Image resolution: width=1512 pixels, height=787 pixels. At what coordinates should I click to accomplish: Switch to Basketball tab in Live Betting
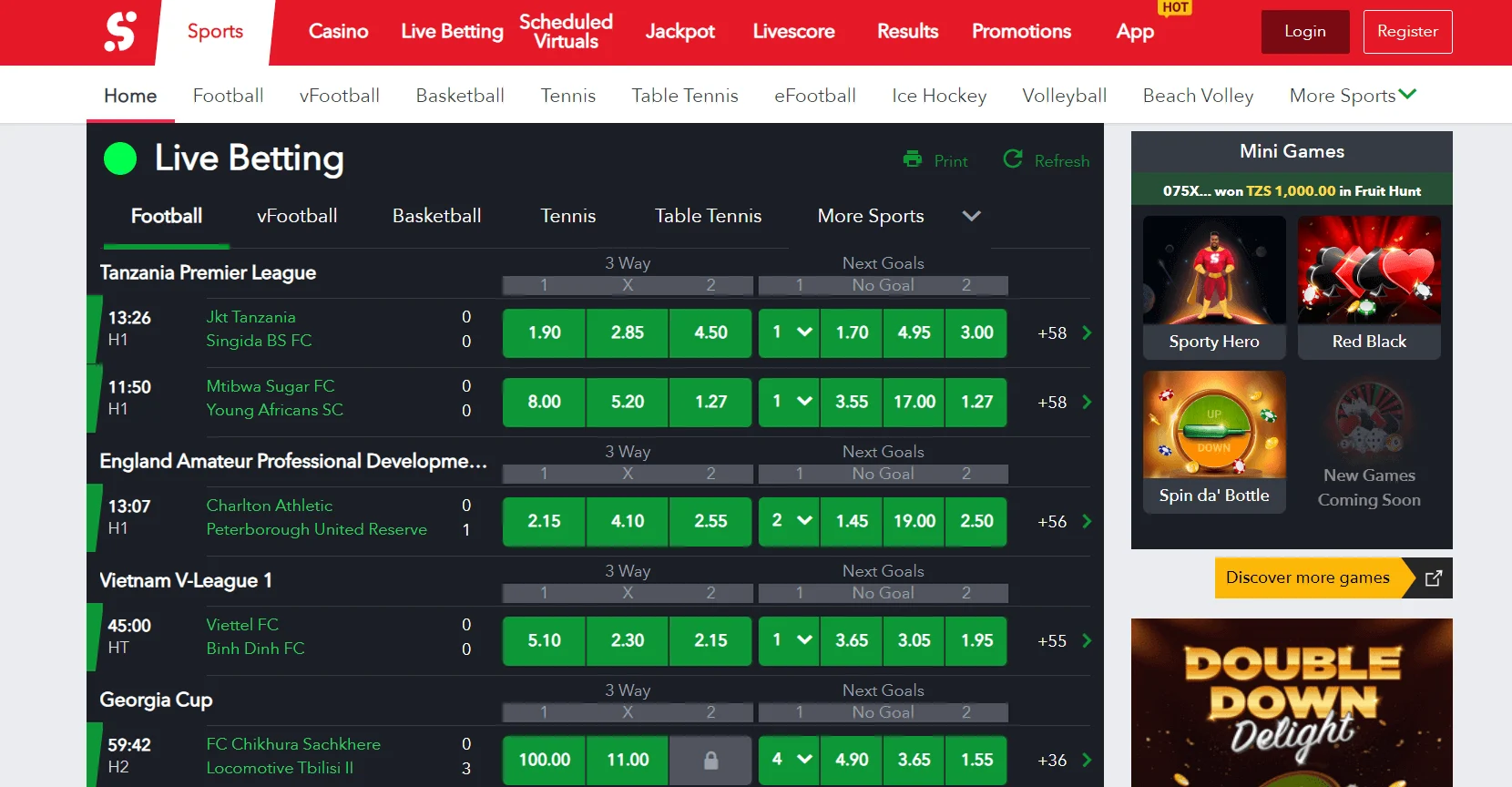click(437, 216)
